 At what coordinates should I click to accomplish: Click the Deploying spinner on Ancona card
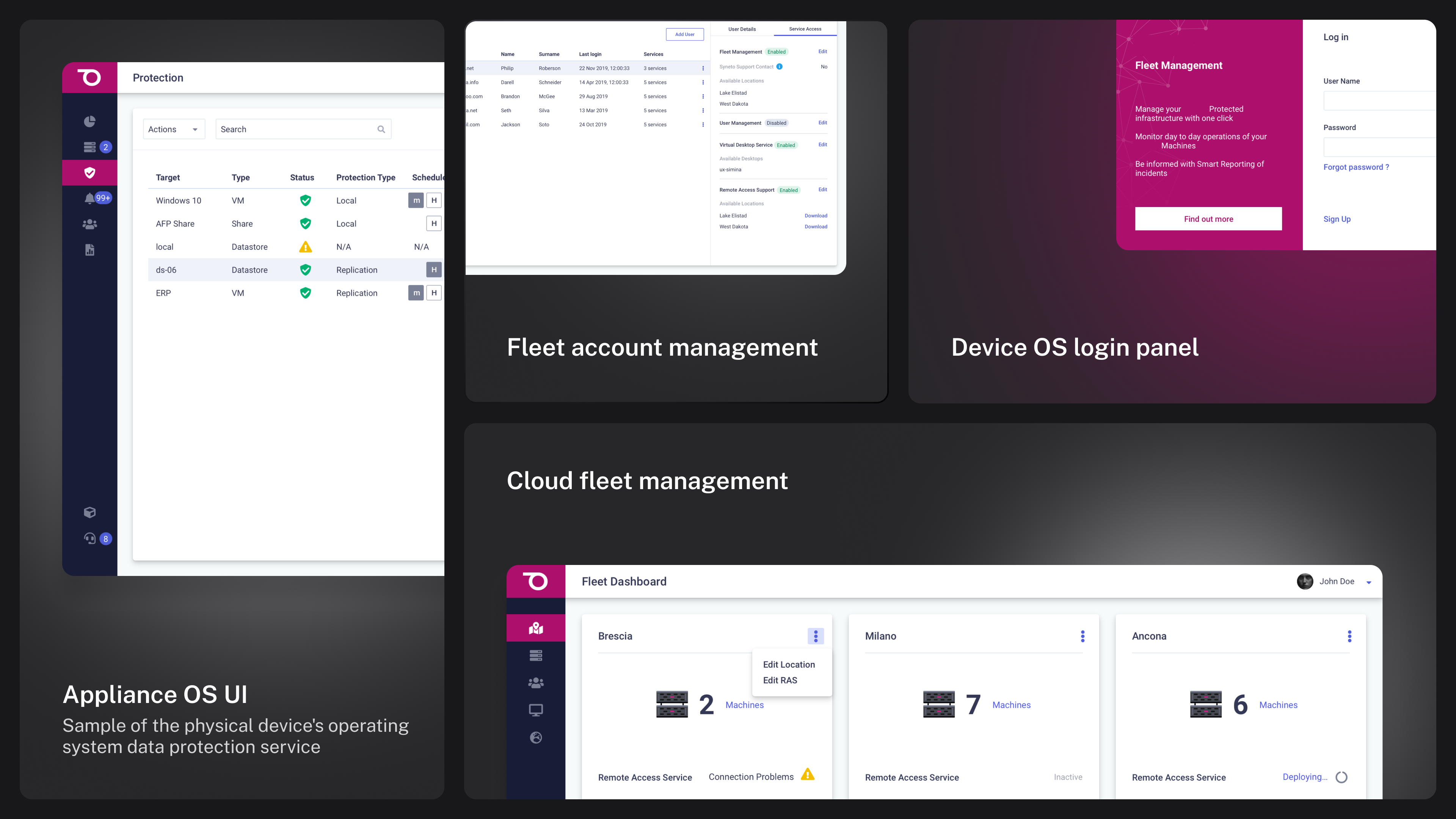click(x=1341, y=777)
